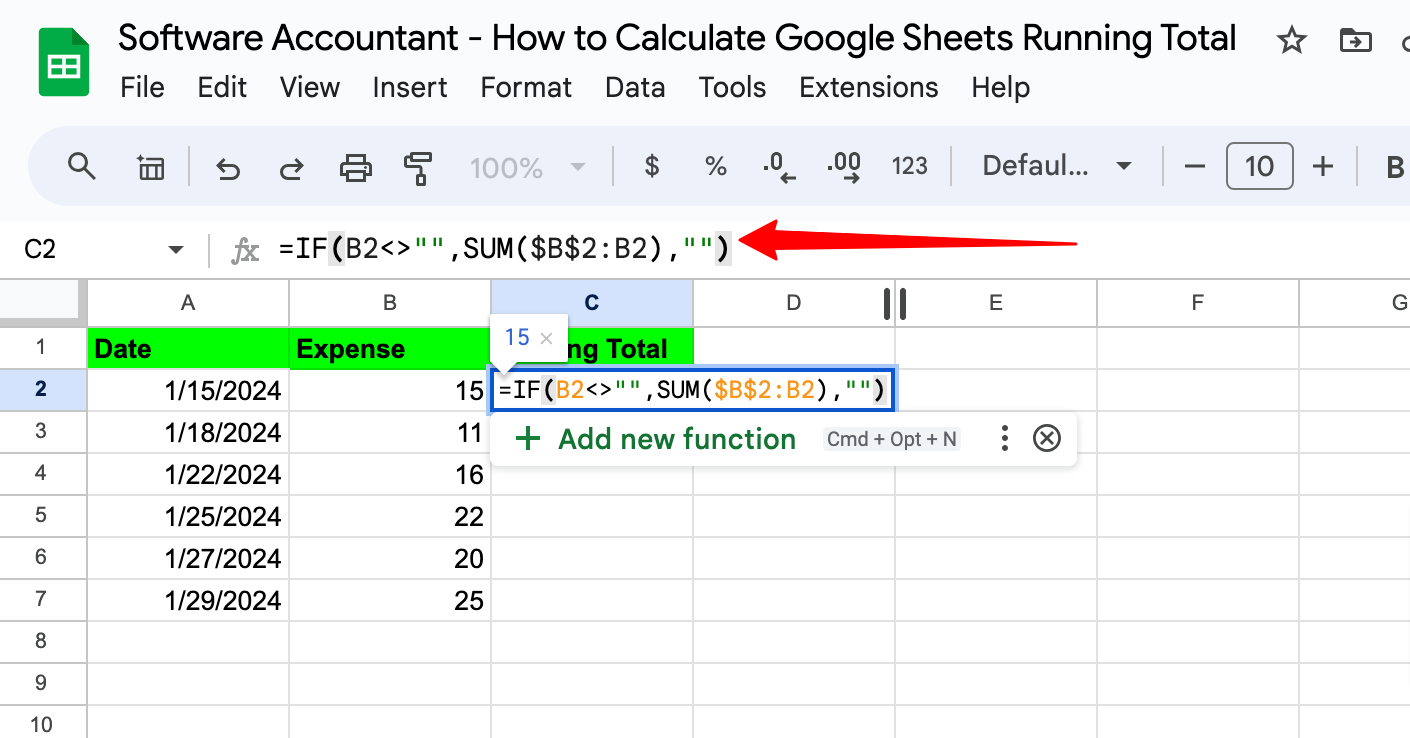Click the cell with 1/18/2024
The height and width of the screenshot is (738, 1410).
click(x=188, y=432)
